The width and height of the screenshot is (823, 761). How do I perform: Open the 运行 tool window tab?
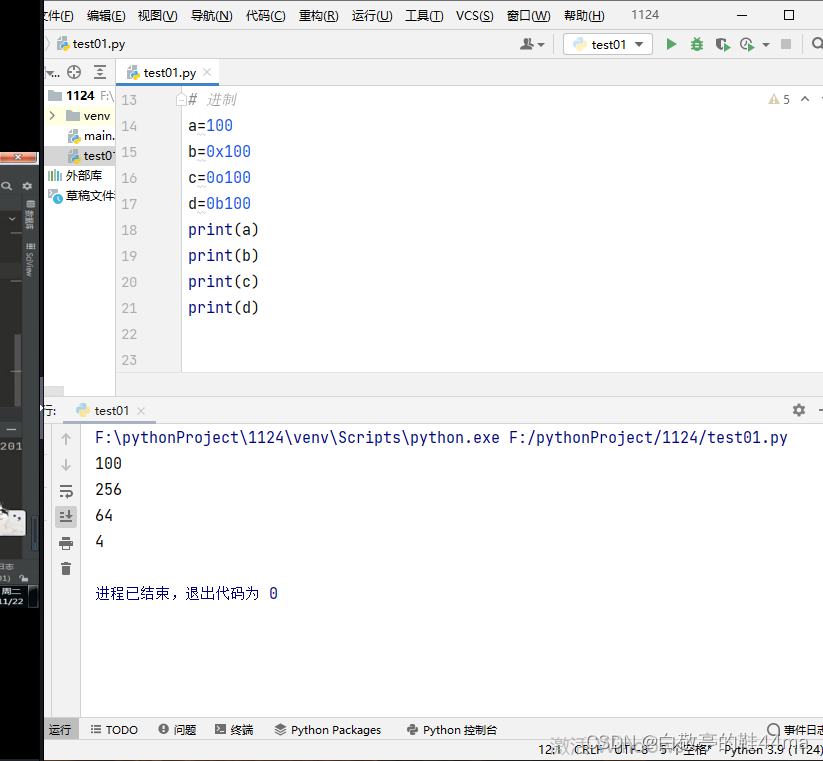(60, 730)
